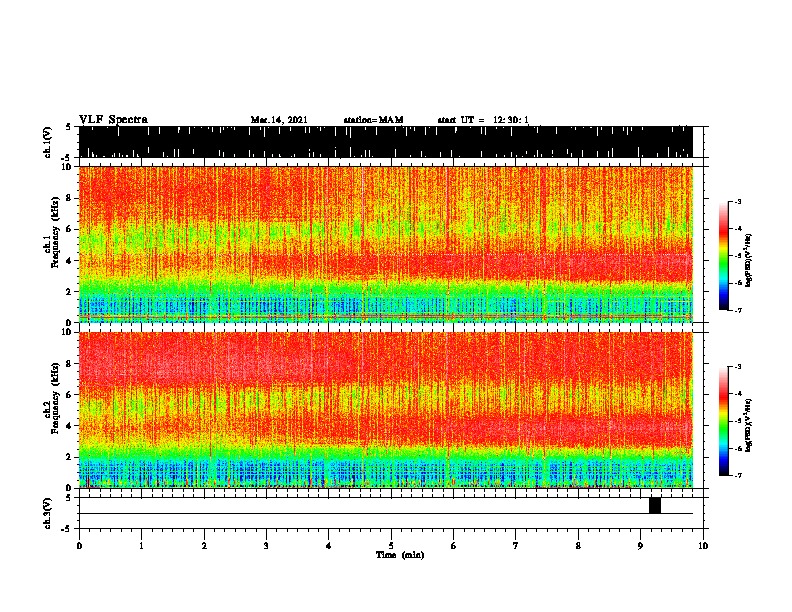Click time axis tick label "5"
Viewport: 792px width, 612px height.
pyautogui.click(x=391, y=546)
